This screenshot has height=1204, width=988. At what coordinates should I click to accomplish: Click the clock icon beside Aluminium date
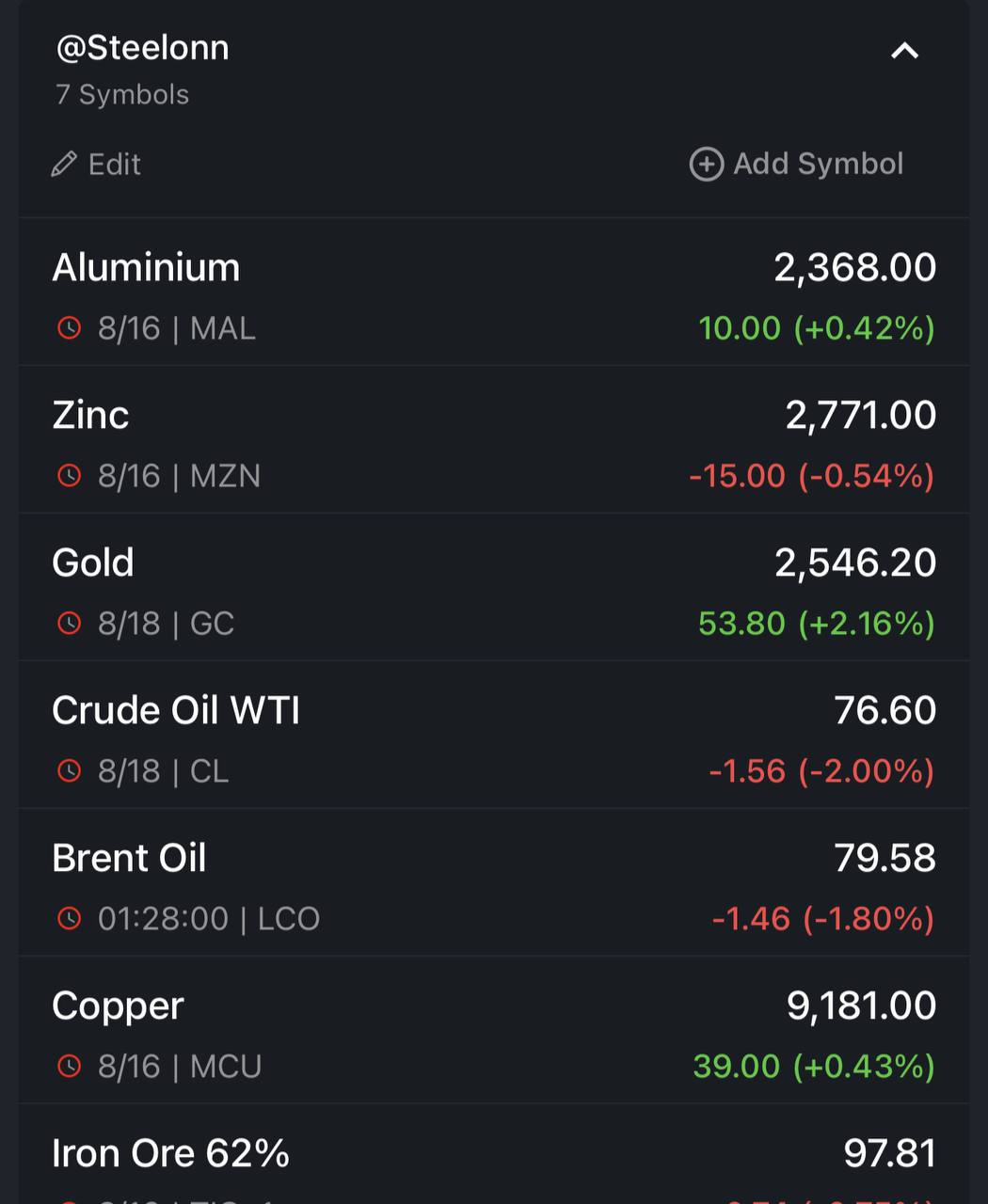click(x=70, y=328)
